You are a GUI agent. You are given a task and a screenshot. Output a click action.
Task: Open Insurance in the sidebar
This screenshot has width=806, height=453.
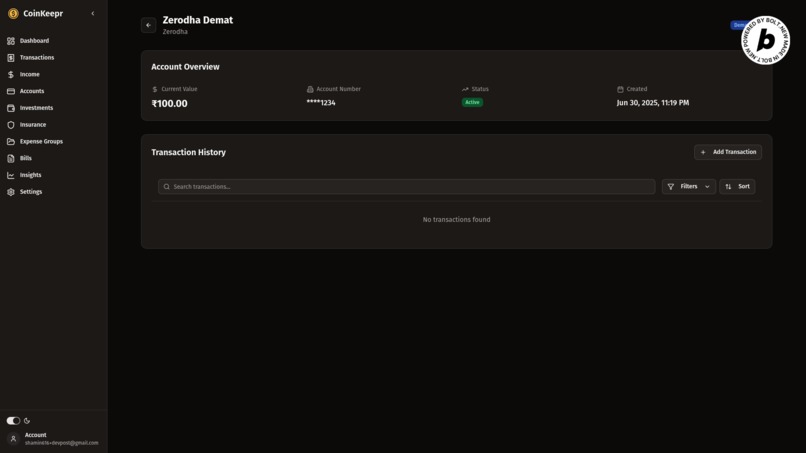(33, 125)
